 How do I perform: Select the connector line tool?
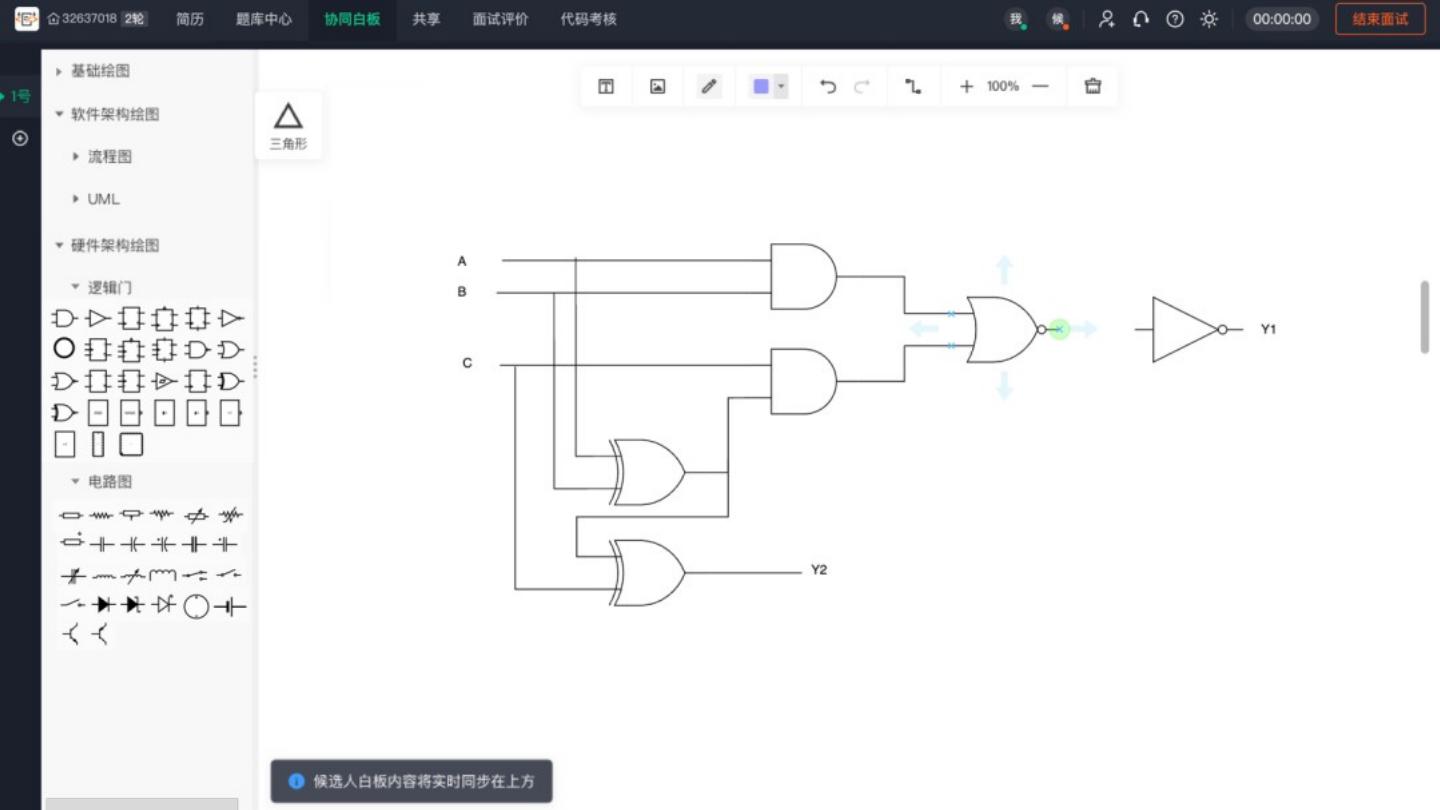(913, 87)
